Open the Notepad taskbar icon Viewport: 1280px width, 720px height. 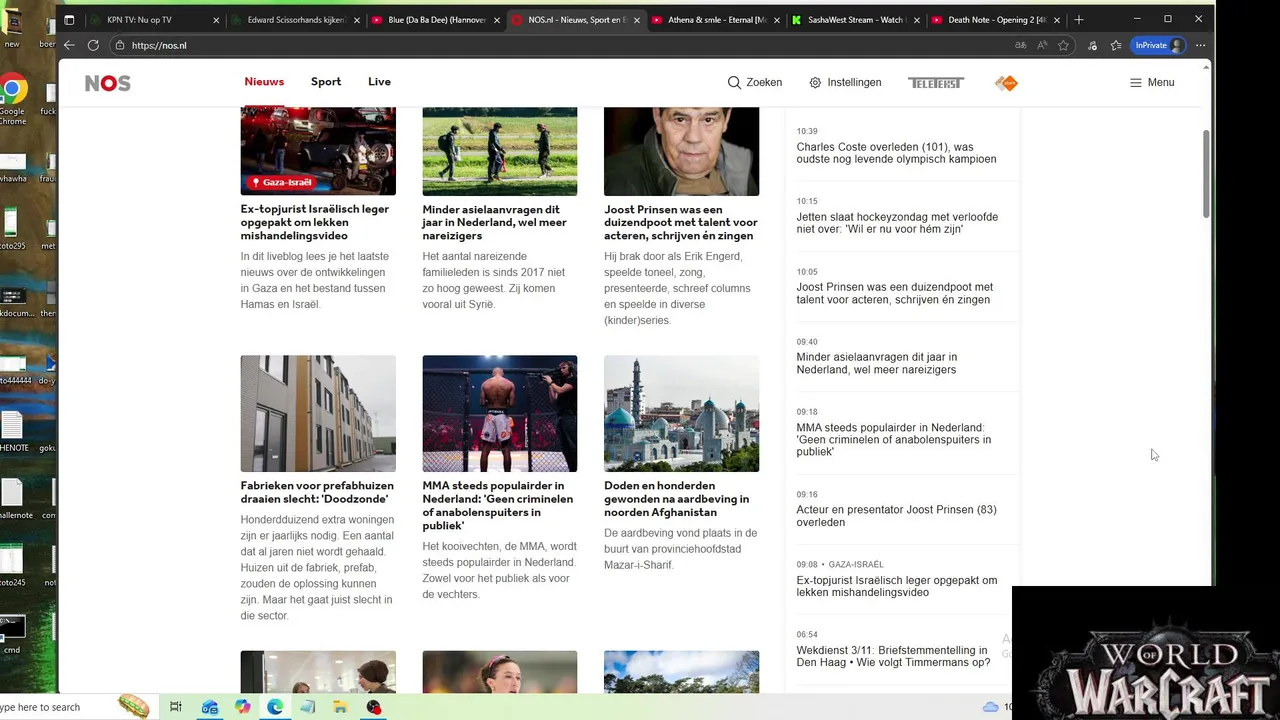pyautogui.click(x=308, y=707)
